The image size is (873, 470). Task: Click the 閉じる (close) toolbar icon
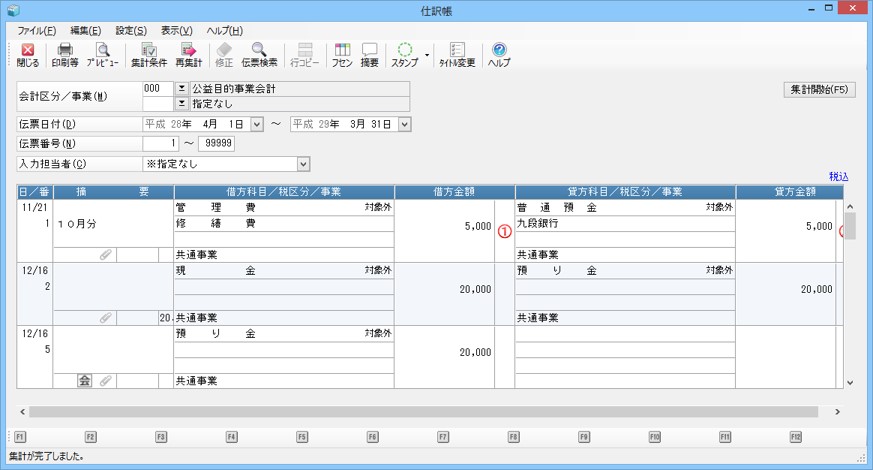click(28, 54)
